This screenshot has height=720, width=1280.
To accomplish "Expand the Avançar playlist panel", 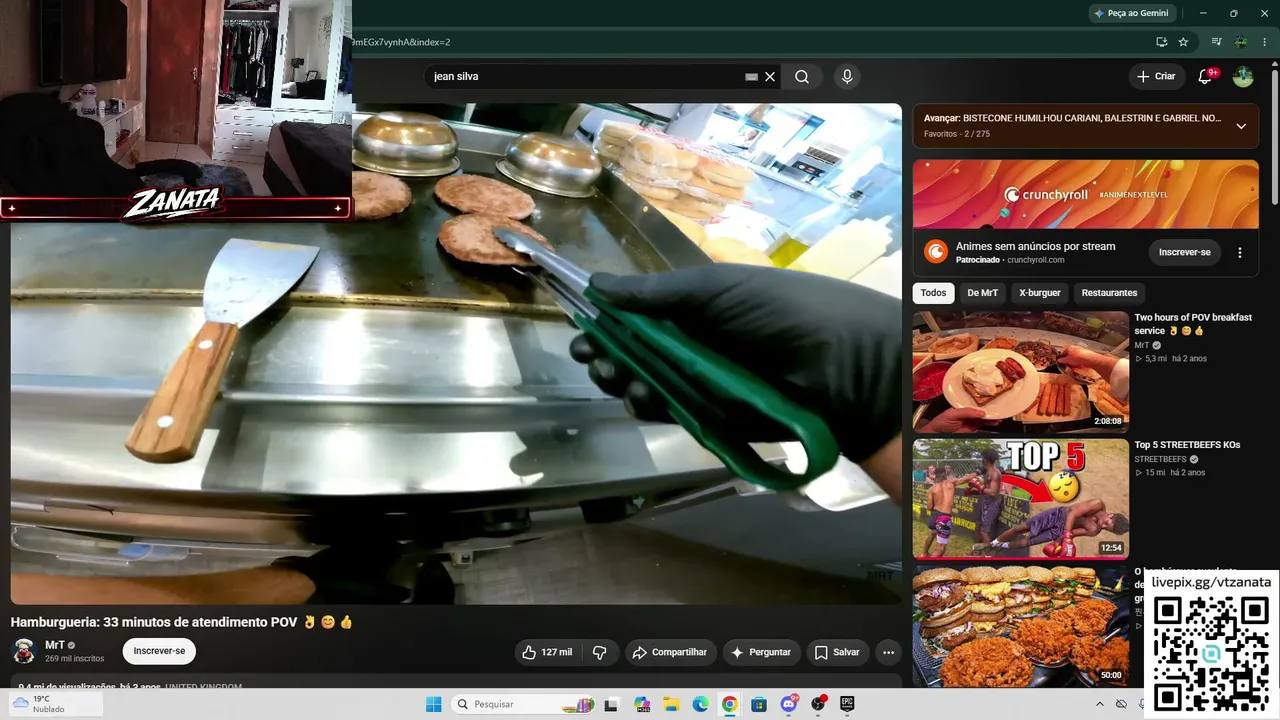I will pos(1241,126).
